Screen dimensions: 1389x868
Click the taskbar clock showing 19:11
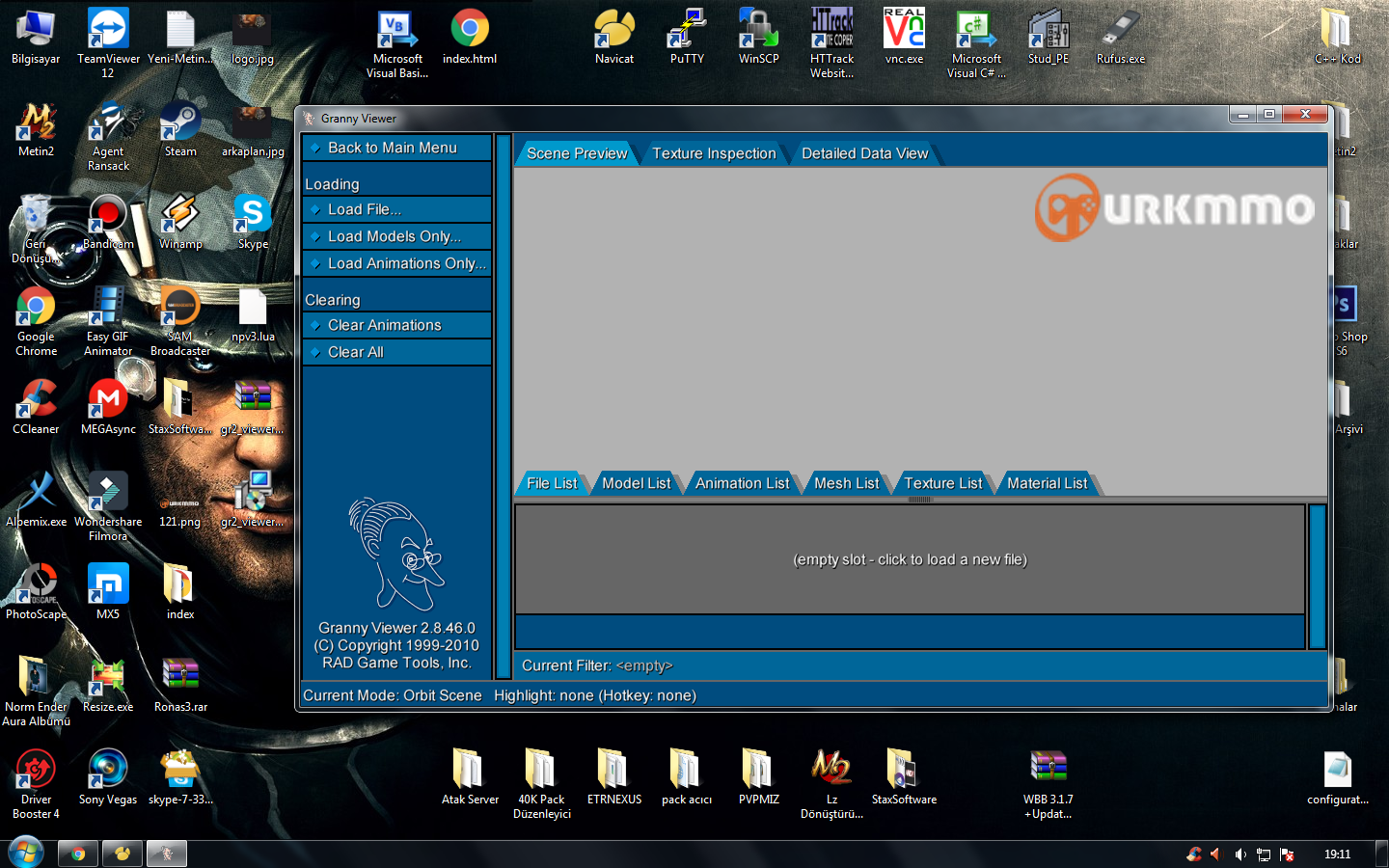click(x=1337, y=854)
